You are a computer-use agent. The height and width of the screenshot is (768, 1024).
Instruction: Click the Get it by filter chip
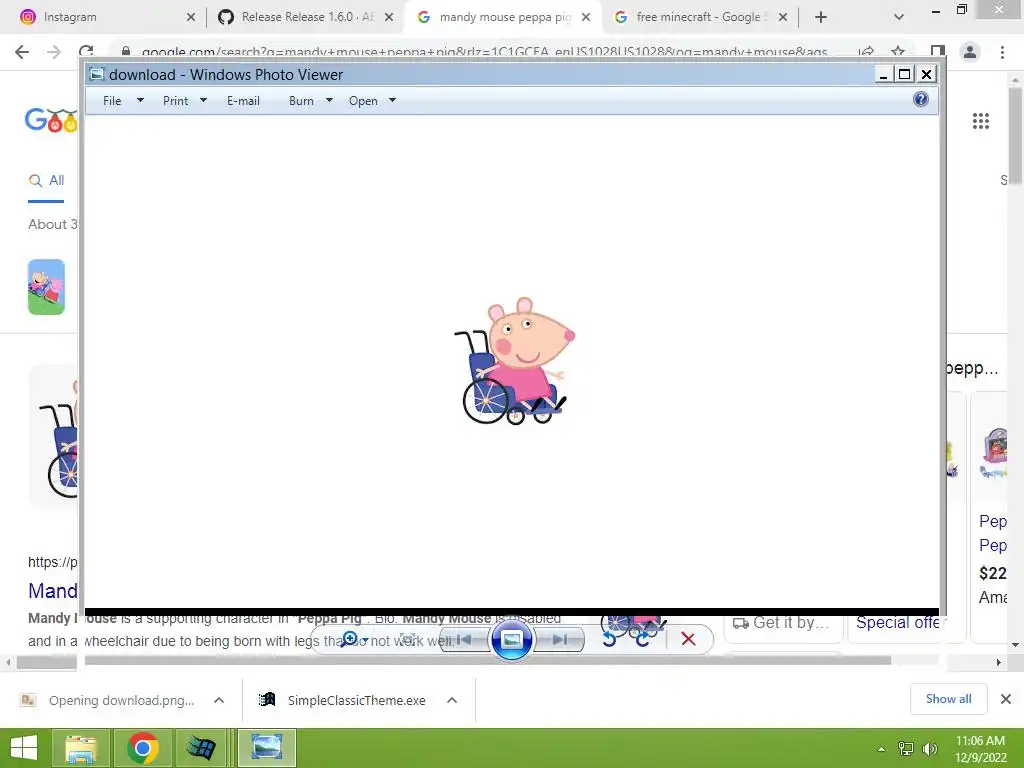782,623
